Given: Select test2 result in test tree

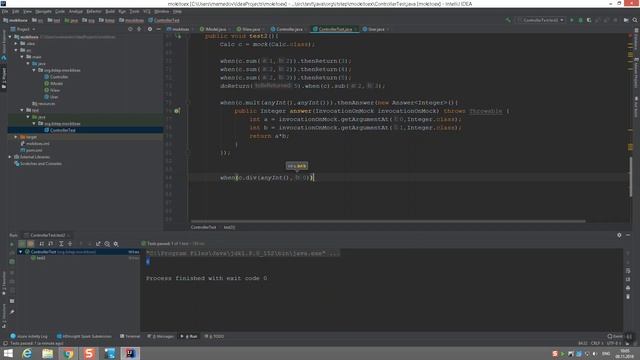Looking at the screenshot, I should point(38,258).
